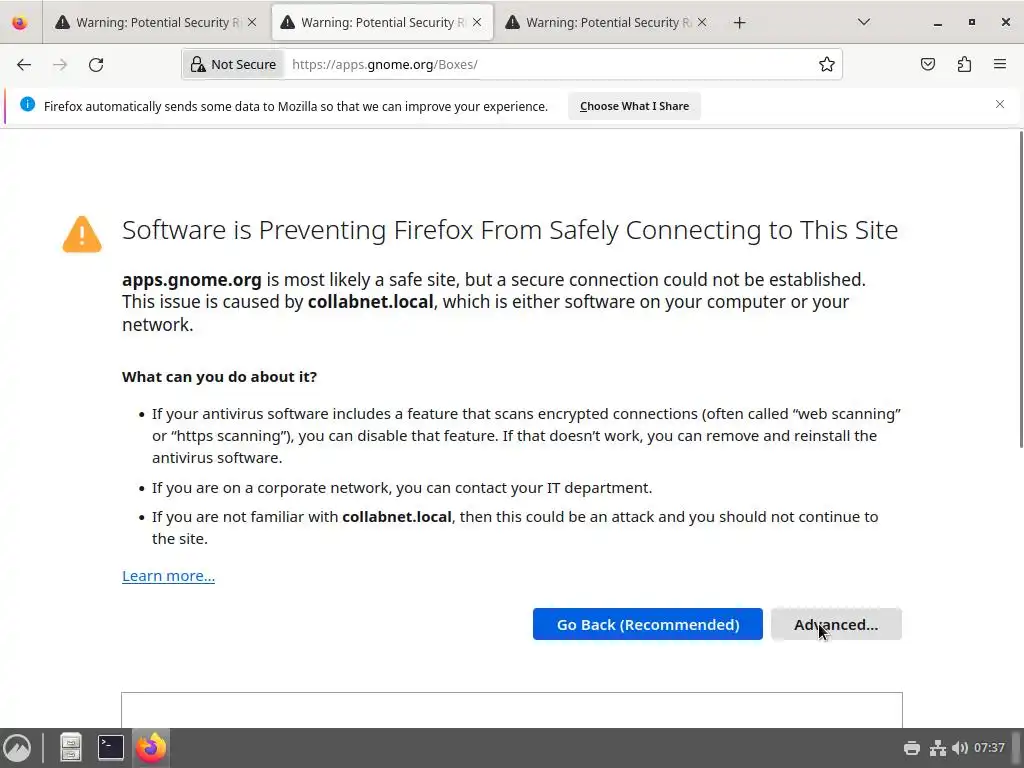Open the printer tray icon
This screenshot has height=768, width=1024.
[x=912, y=748]
